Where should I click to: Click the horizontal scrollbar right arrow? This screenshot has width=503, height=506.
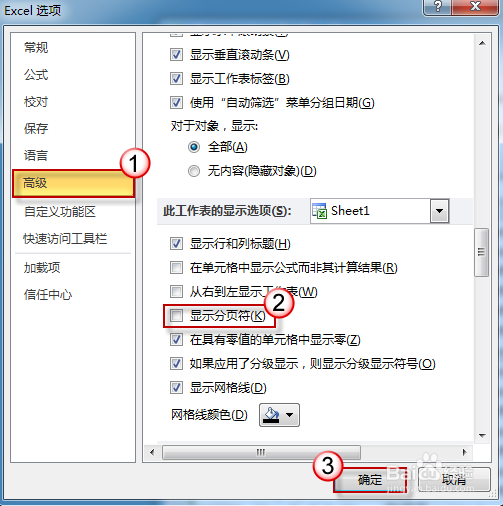pyautogui.click(x=465, y=452)
